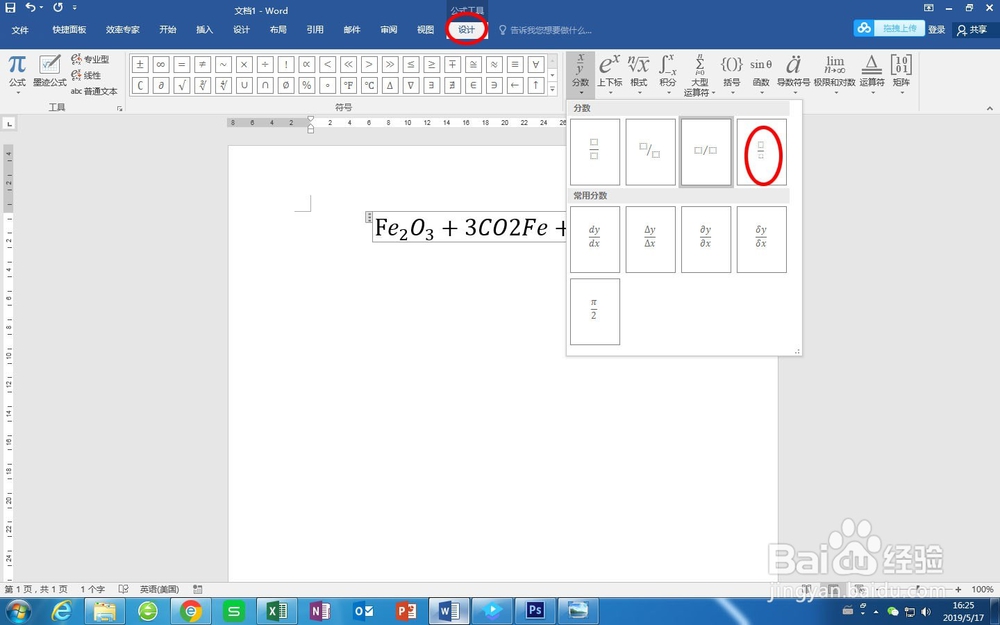
Task: Open the 积分 integral dropdown
Action: click(x=667, y=74)
